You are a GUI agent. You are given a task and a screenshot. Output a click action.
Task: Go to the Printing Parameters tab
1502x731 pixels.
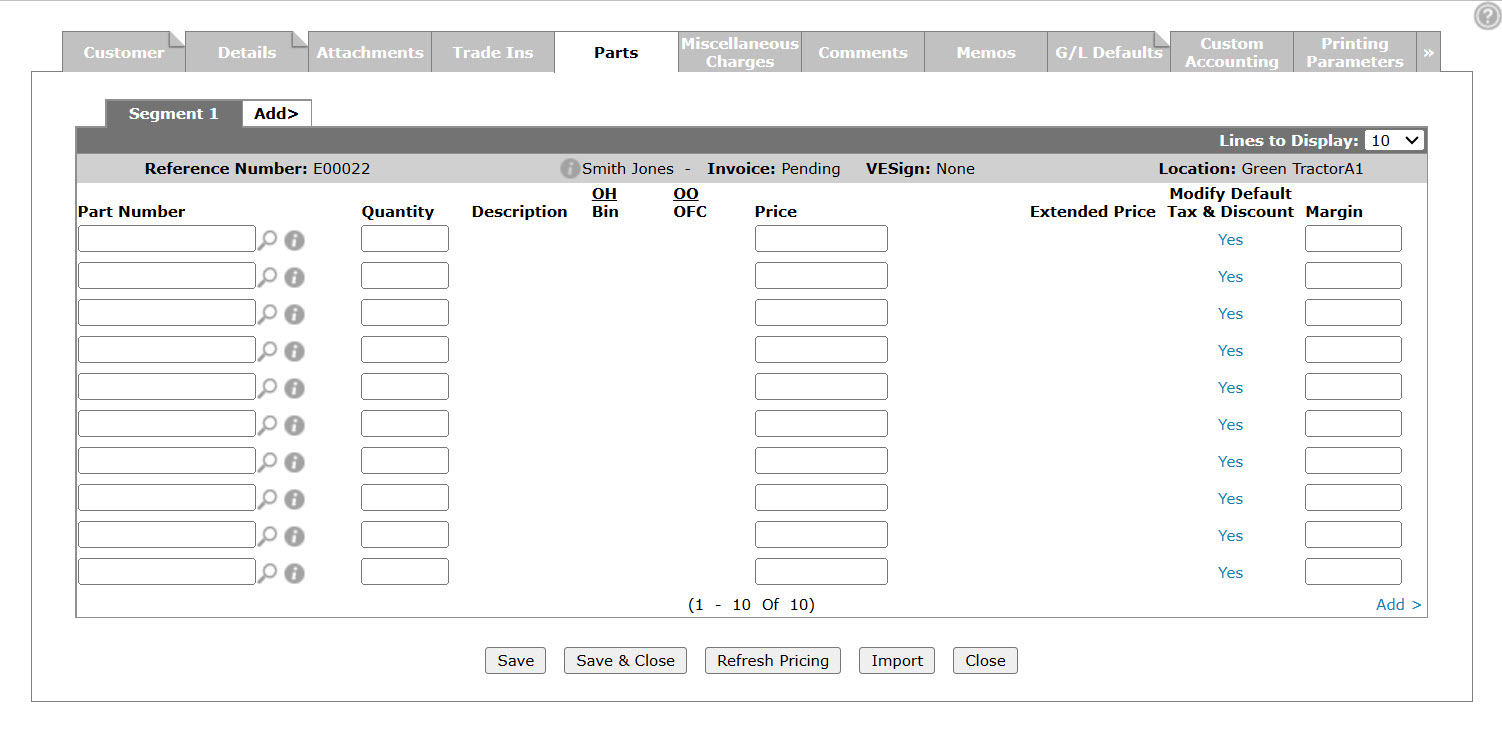pyautogui.click(x=1355, y=52)
